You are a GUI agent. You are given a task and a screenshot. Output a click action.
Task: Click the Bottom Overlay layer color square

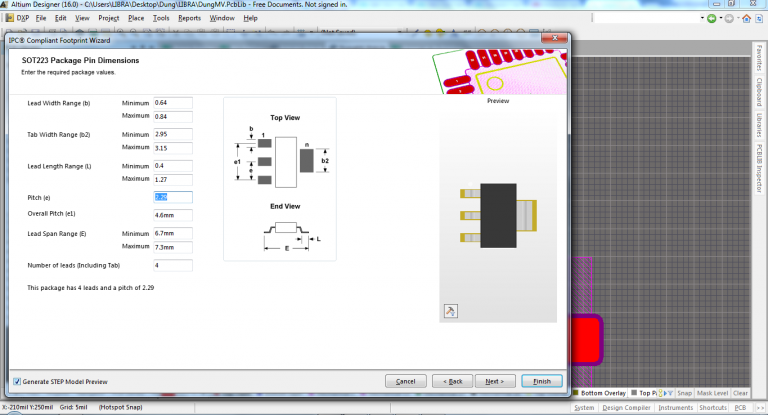click(x=575, y=393)
